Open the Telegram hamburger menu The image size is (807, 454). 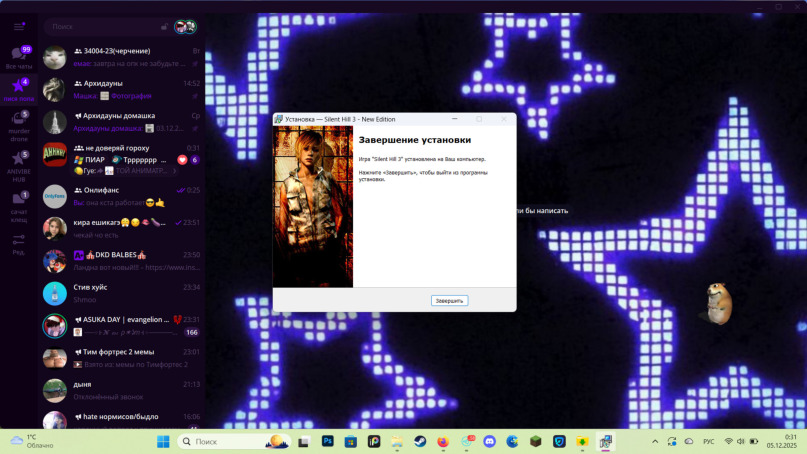[19, 26]
